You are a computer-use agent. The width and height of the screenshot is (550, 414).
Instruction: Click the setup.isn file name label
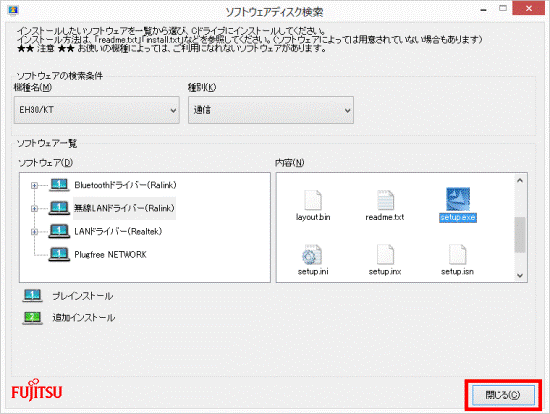[x=457, y=272]
